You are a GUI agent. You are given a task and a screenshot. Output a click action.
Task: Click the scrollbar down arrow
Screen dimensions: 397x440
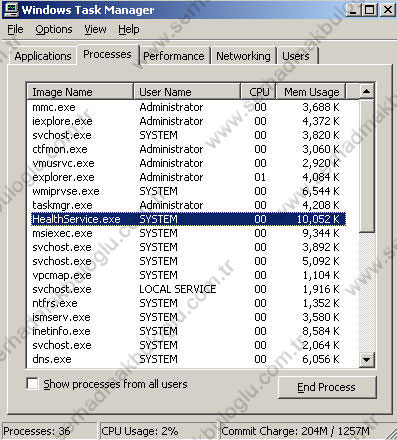pyautogui.click(x=367, y=359)
